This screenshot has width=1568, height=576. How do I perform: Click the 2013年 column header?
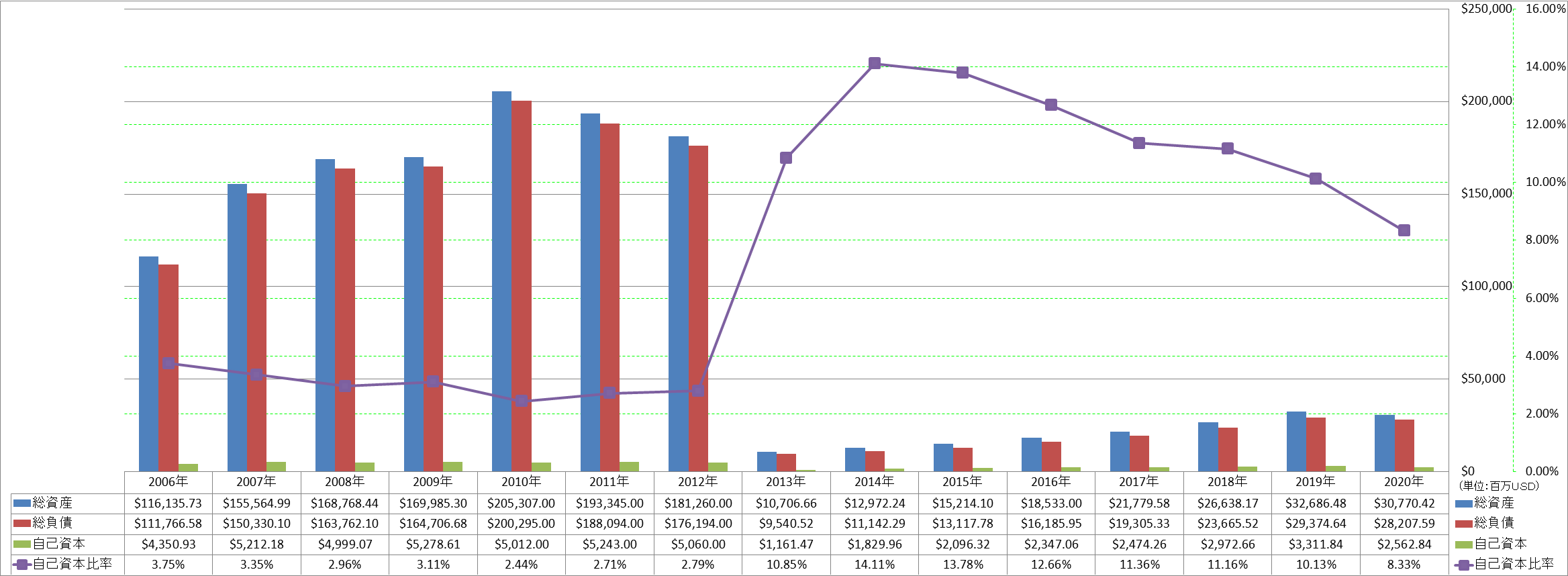click(786, 482)
